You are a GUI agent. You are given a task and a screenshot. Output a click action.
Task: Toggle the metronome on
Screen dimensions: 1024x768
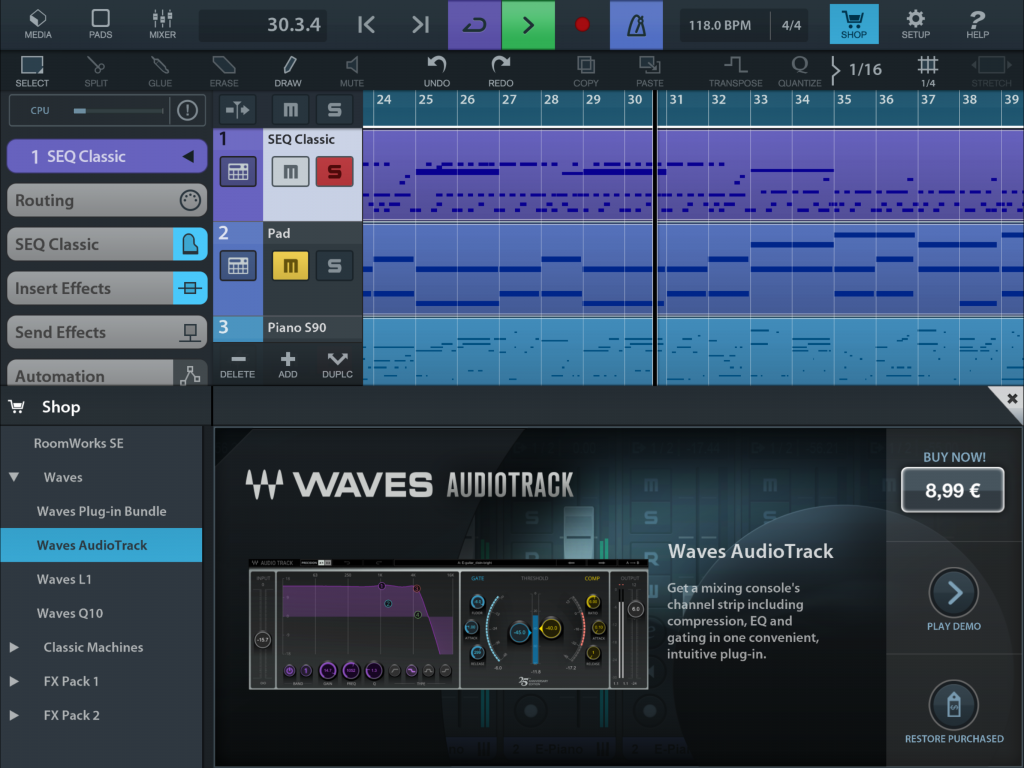(635, 24)
